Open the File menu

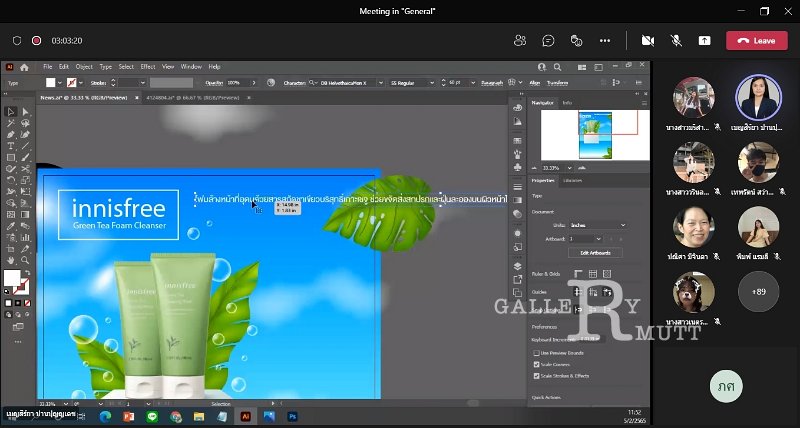click(47, 67)
